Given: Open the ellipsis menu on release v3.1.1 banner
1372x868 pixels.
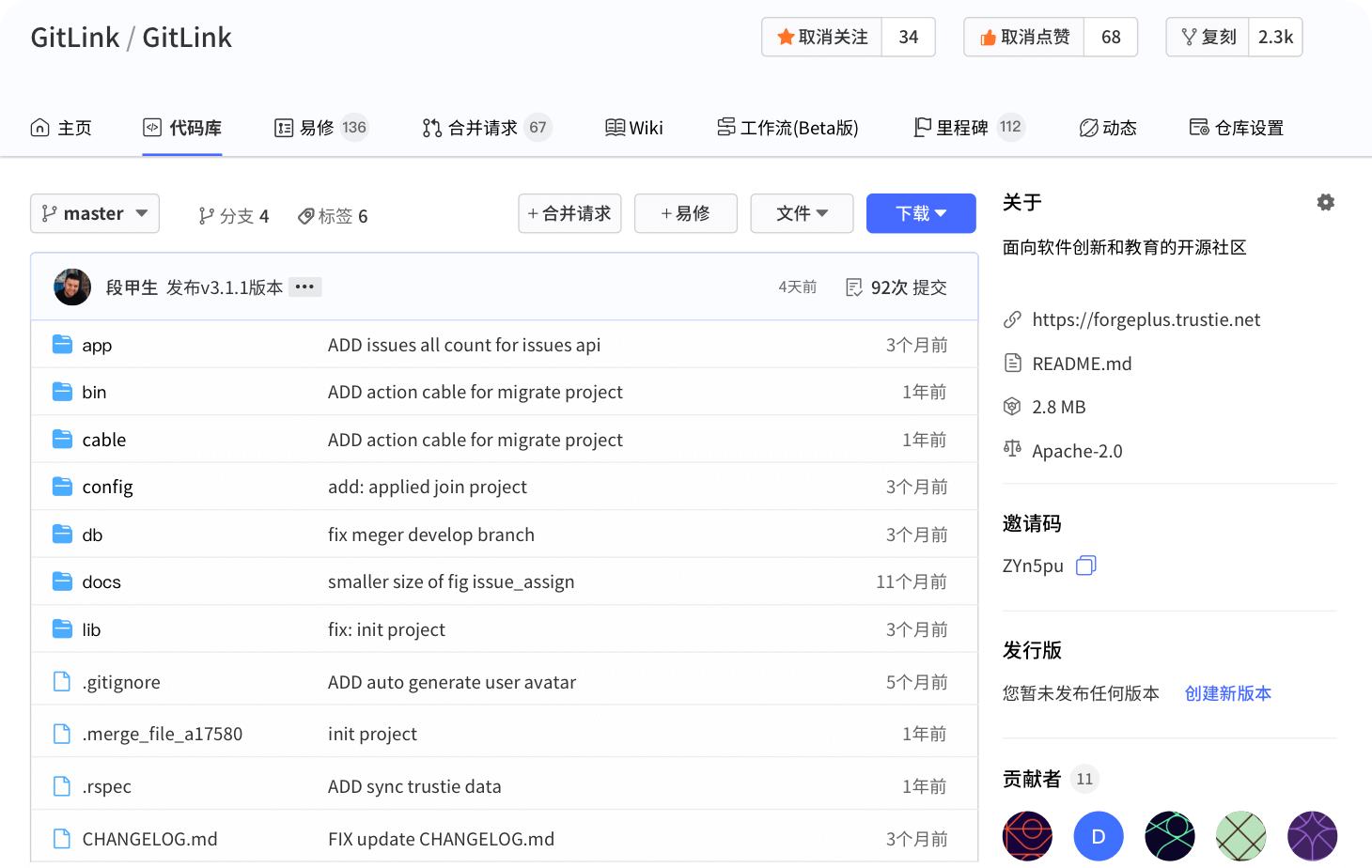Looking at the screenshot, I should click(x=304, y=287).
